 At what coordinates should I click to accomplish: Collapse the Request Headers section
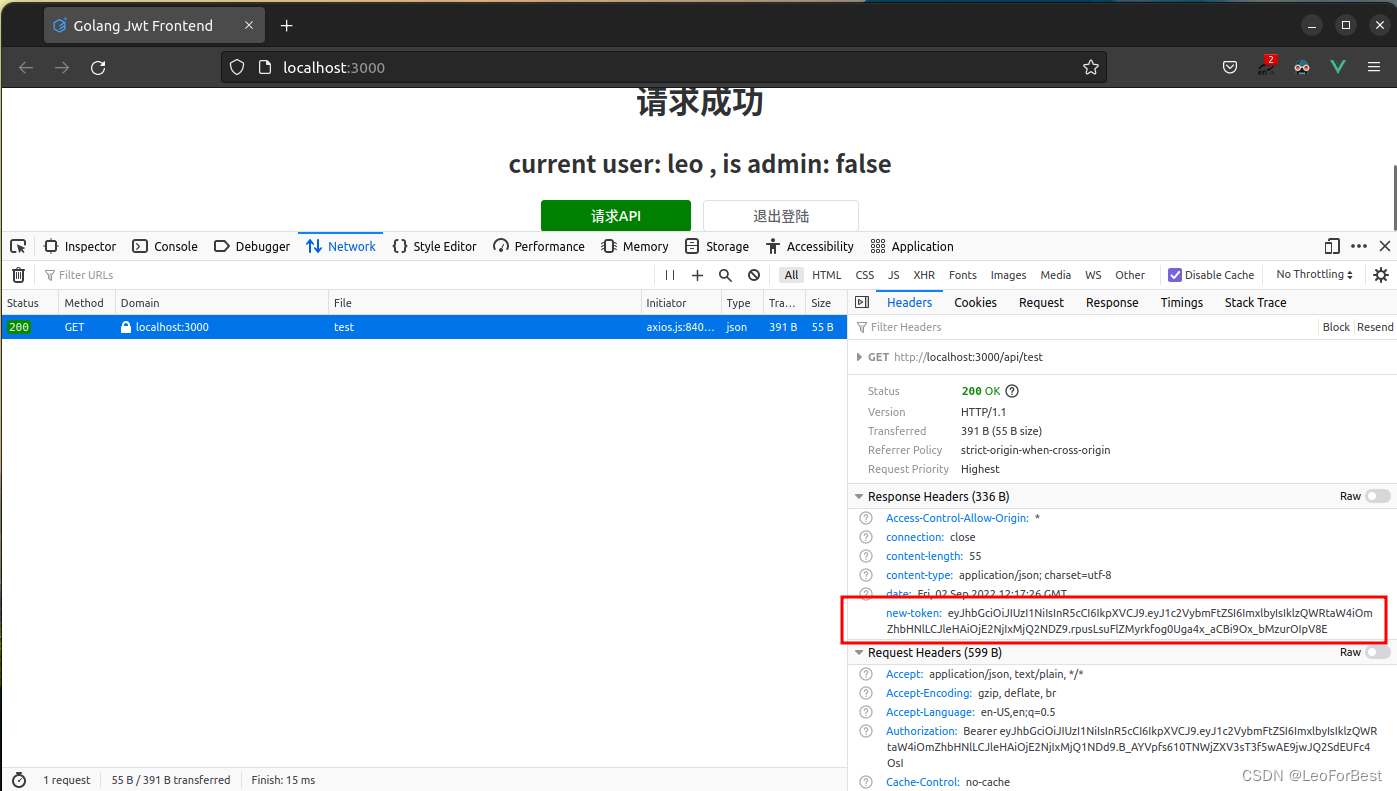(859, 652)
